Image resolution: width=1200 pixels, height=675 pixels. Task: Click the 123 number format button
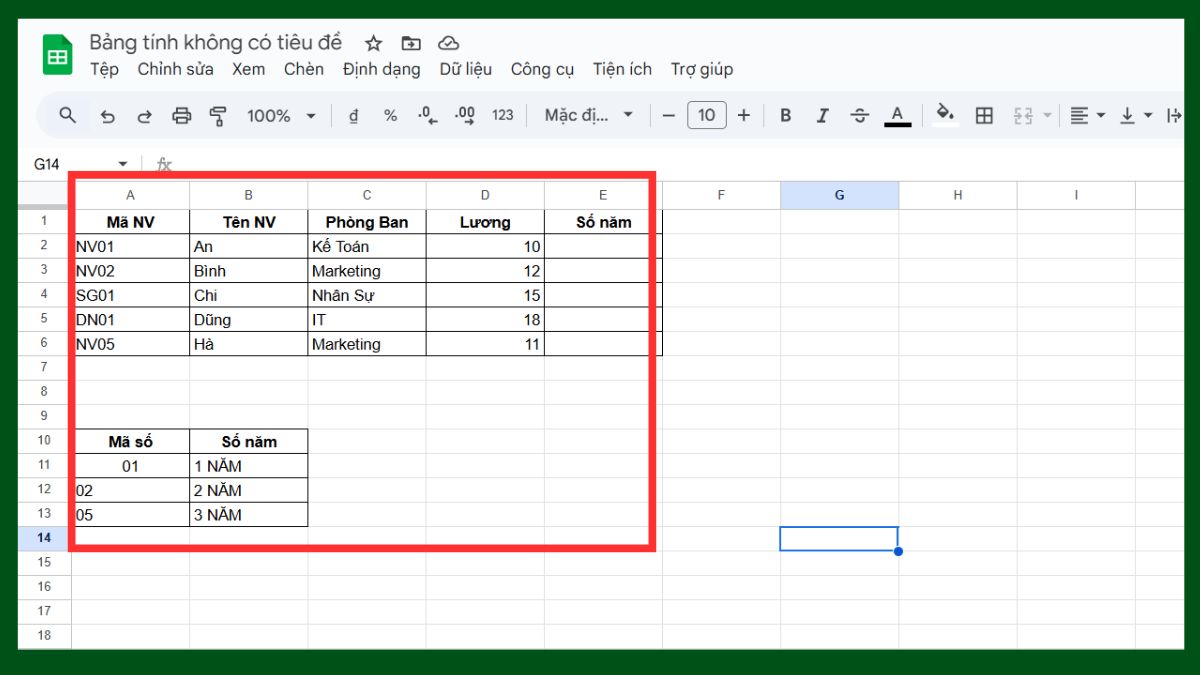tap(502, 115)
